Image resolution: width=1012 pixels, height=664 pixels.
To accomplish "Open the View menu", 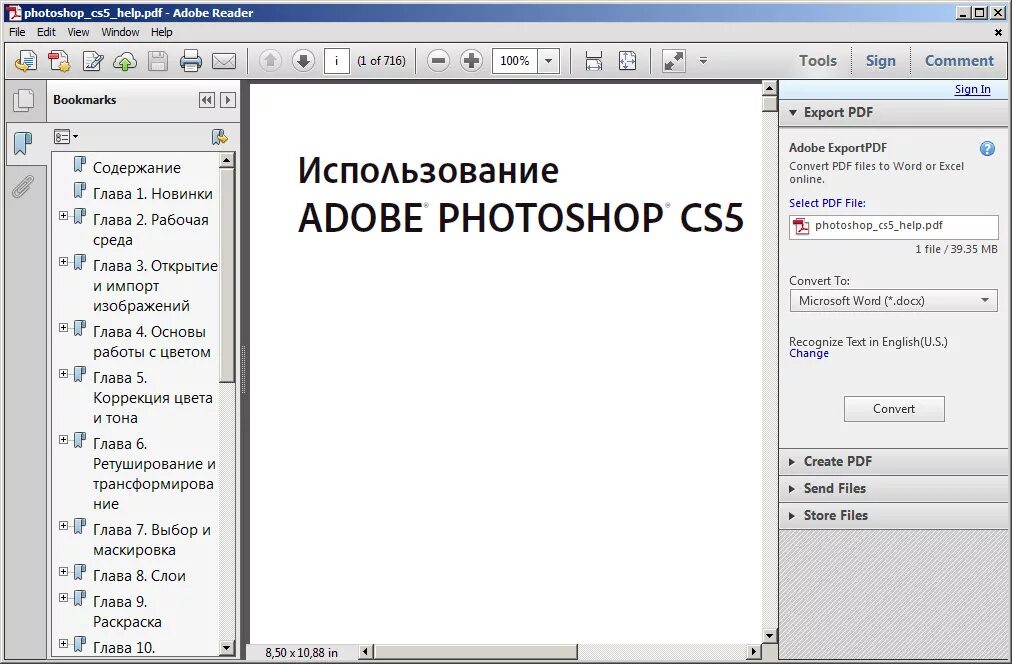I will (78, 32).
